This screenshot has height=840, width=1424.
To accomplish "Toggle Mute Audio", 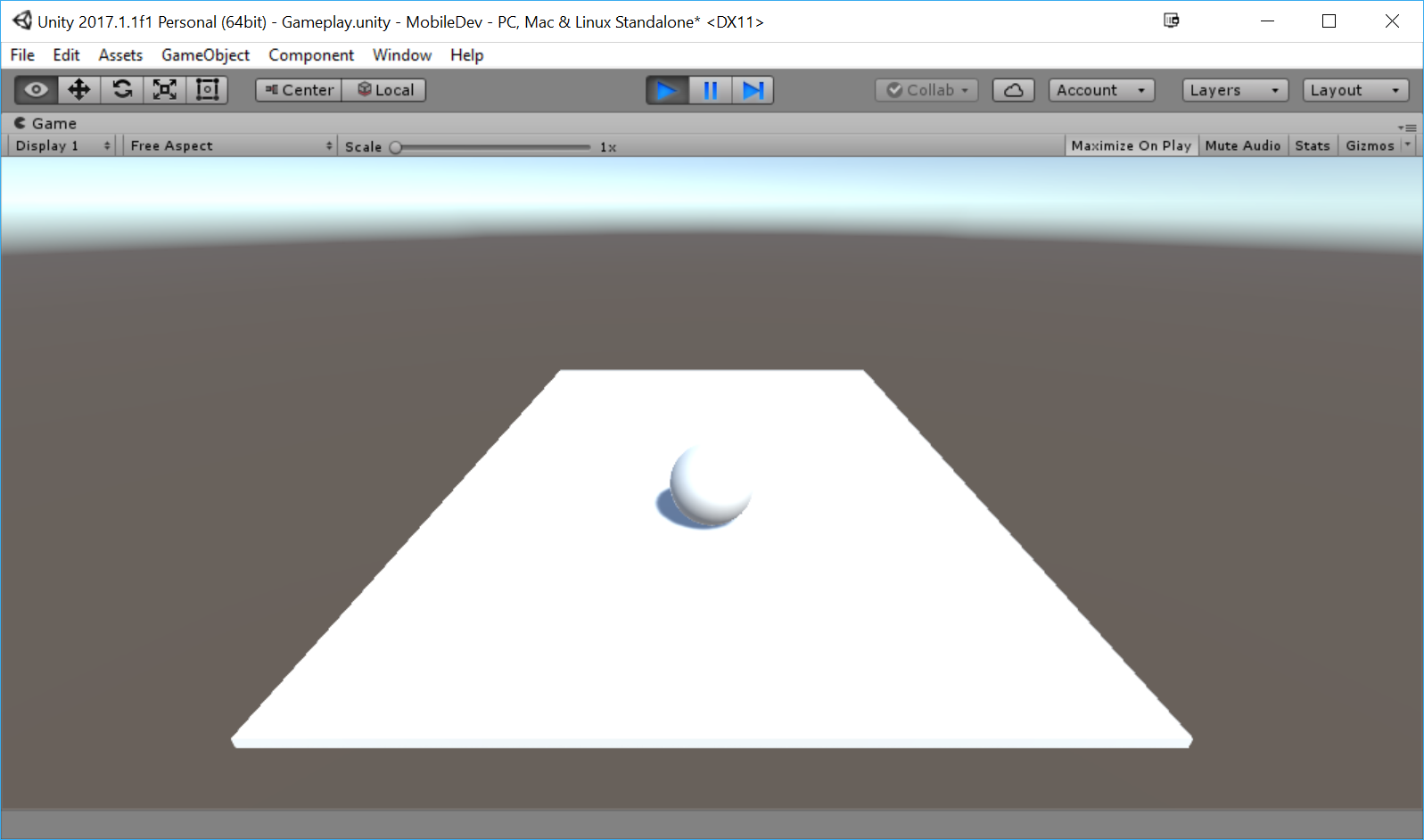I will point(1242,145).
